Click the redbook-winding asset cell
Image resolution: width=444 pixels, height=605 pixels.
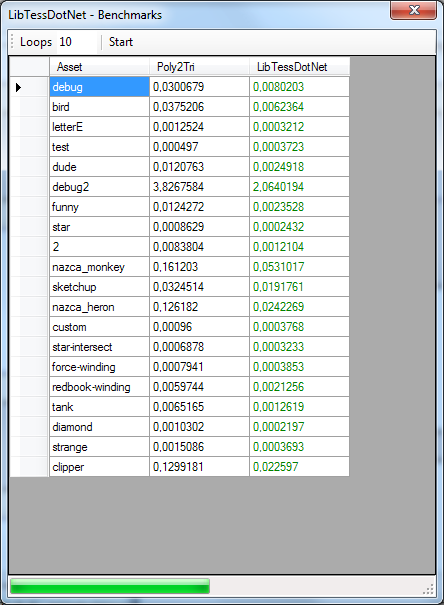coord(99,387)
